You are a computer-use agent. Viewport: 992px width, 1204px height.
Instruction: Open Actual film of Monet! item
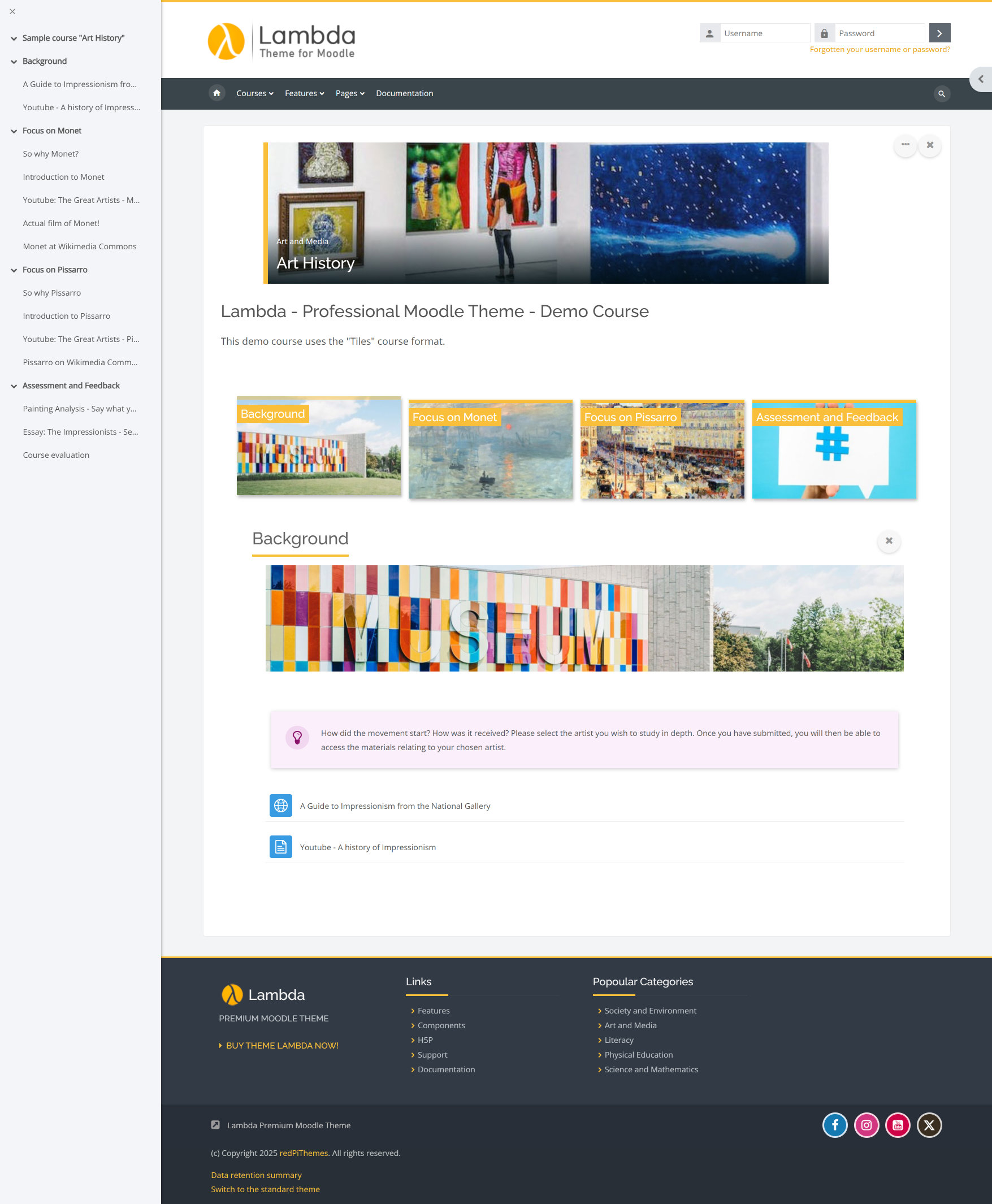pos(61,223)
